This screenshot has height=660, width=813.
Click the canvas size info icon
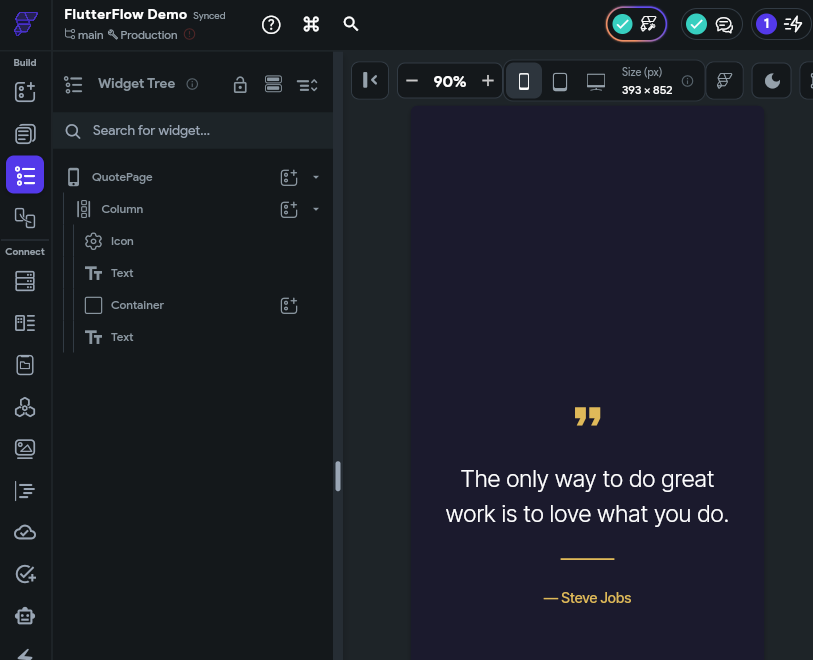(x=688, y=81)
